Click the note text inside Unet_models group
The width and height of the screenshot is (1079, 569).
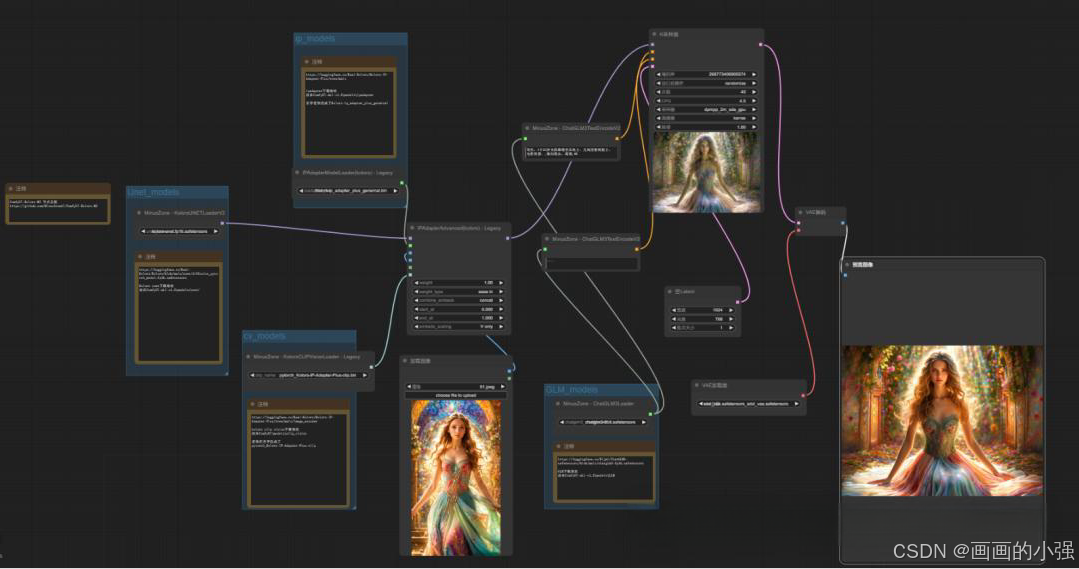178,313
